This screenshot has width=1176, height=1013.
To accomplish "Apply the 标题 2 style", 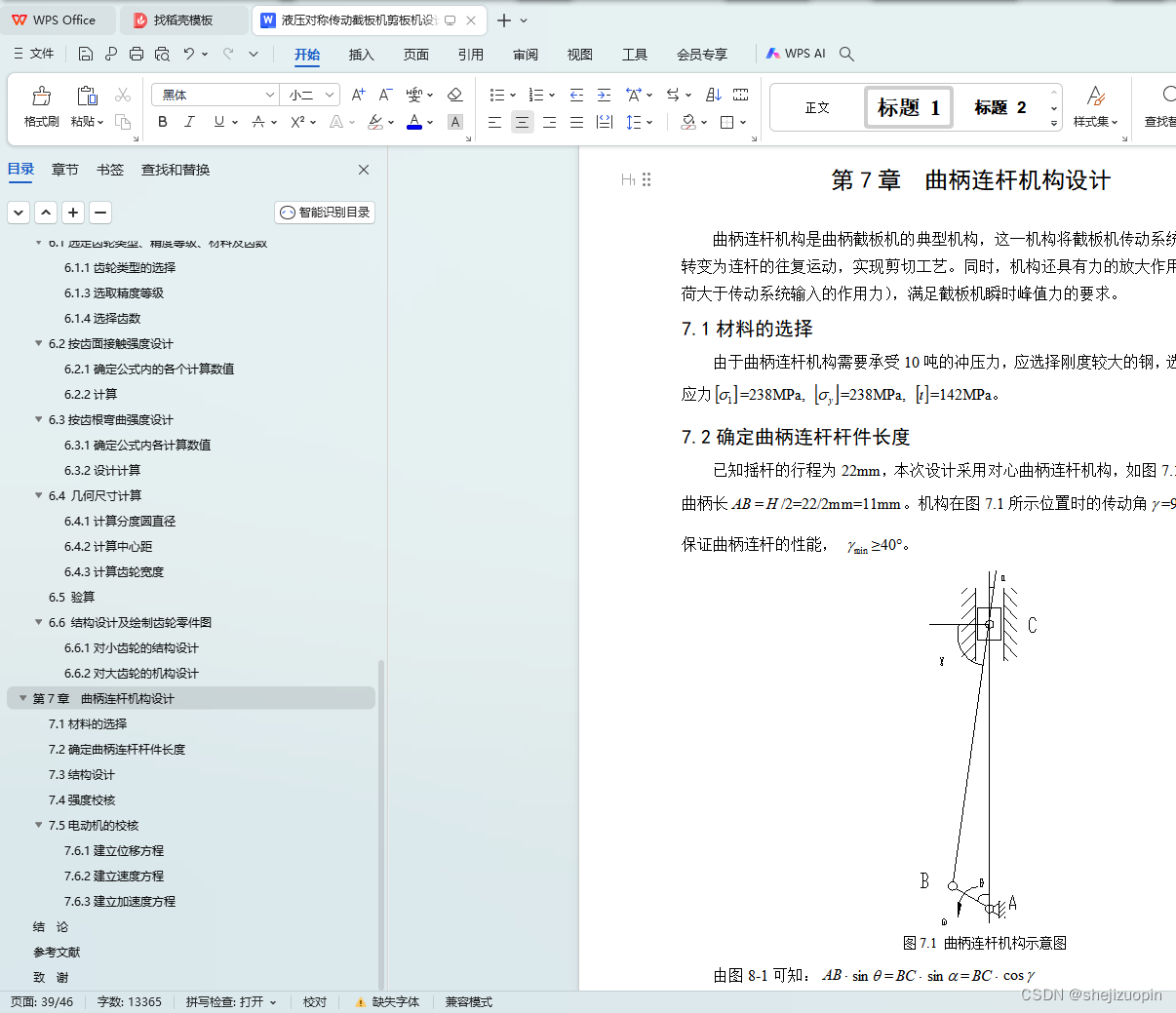I will 1000,107.
